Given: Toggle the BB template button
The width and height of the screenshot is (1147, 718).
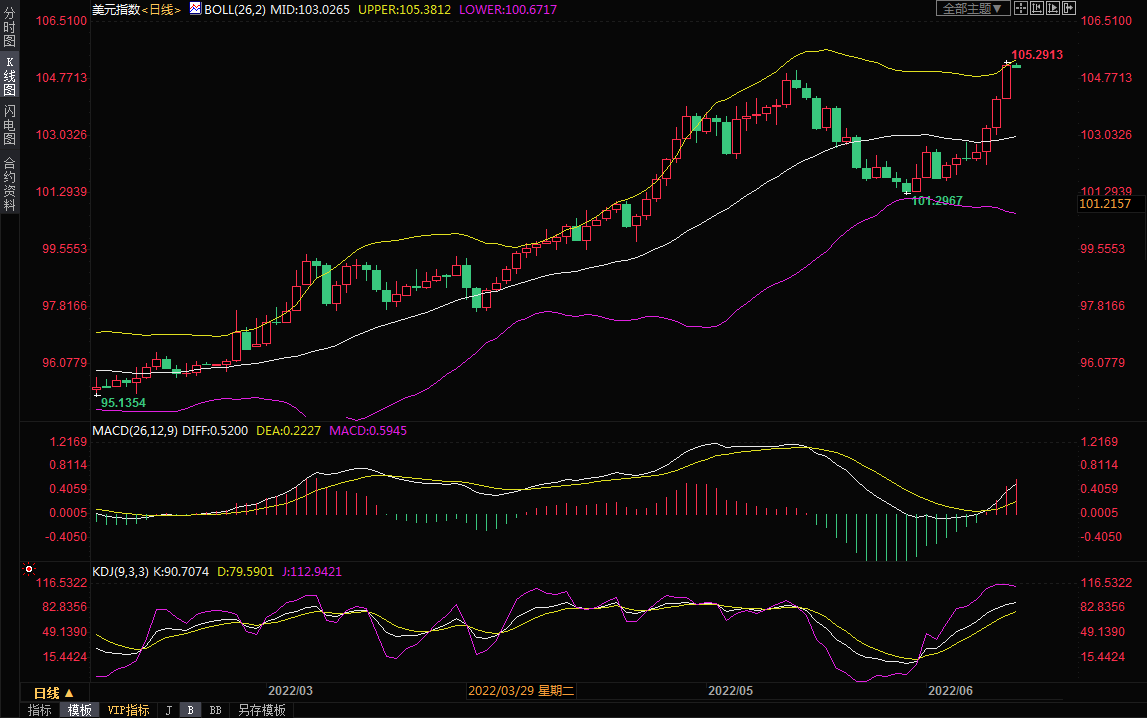Looking at the screenshot, I should (215, 710).
